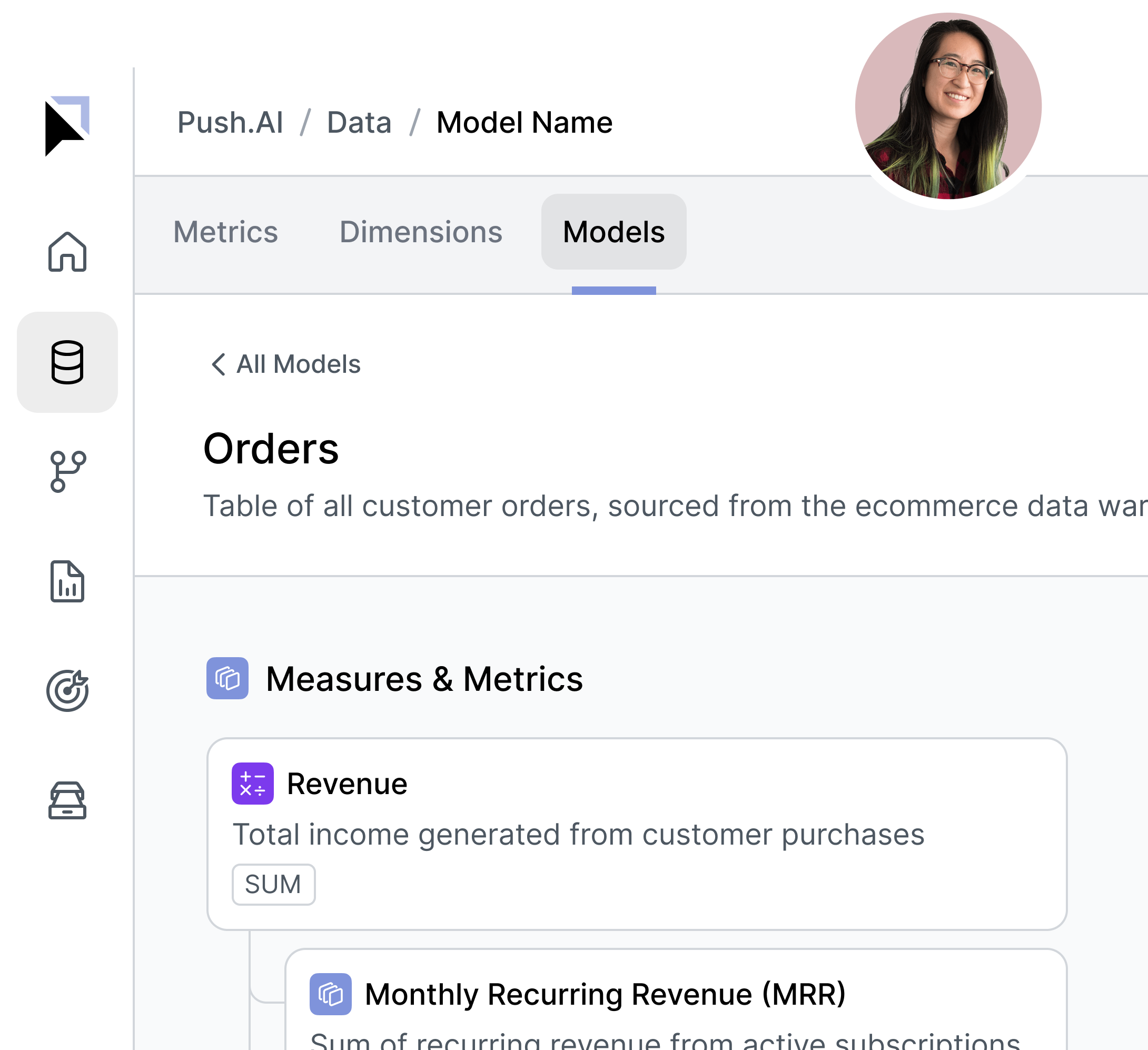Click the SUM aggregation tag
This screenshot has height=1050, width=1148.
(273, 884)
